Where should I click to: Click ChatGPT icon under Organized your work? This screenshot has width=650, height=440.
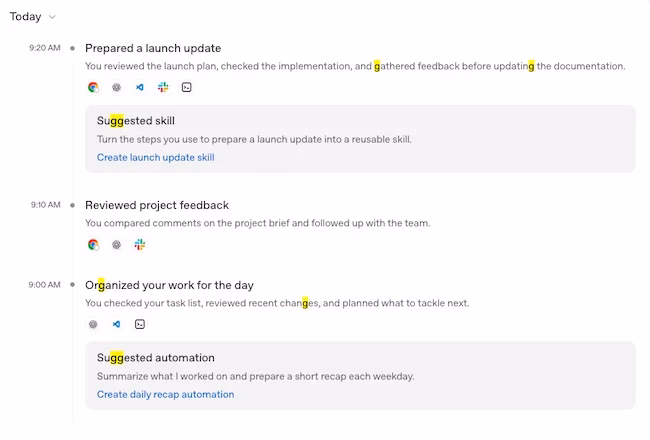pyautogui.click(x=93, y=324)
